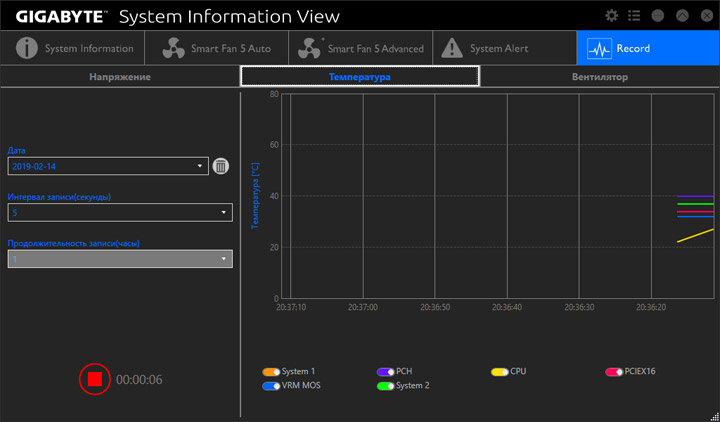The image size is (720, 422).
Task: Select the Record tab
Action: 648,48
